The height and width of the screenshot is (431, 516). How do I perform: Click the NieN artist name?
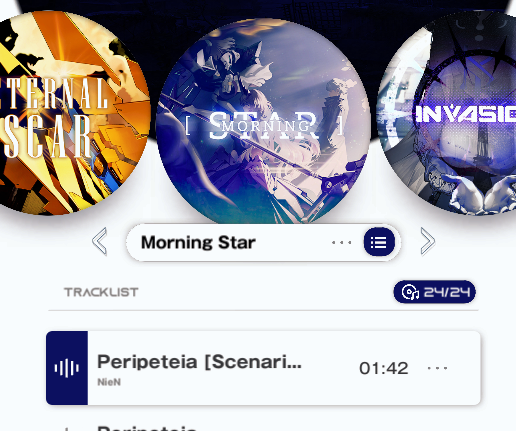109,382
